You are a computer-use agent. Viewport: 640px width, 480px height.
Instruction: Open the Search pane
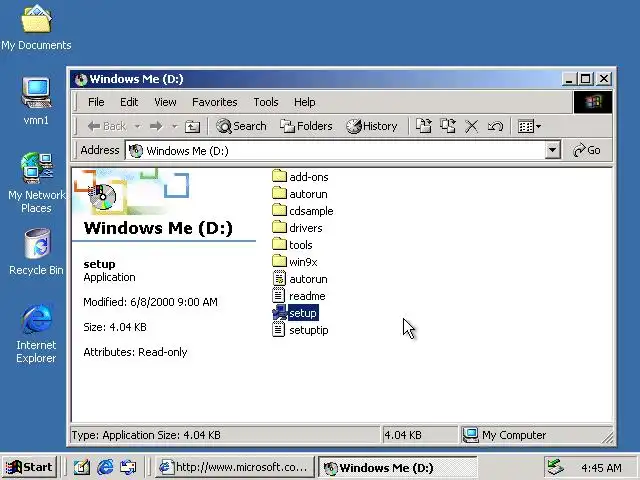tap(241, 126)
